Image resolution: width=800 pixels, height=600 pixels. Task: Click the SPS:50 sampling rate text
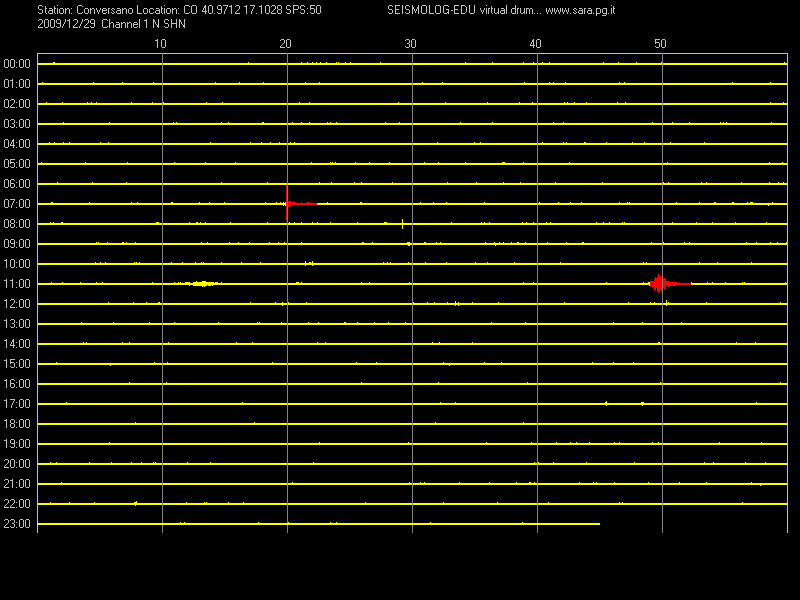(304, 10)
